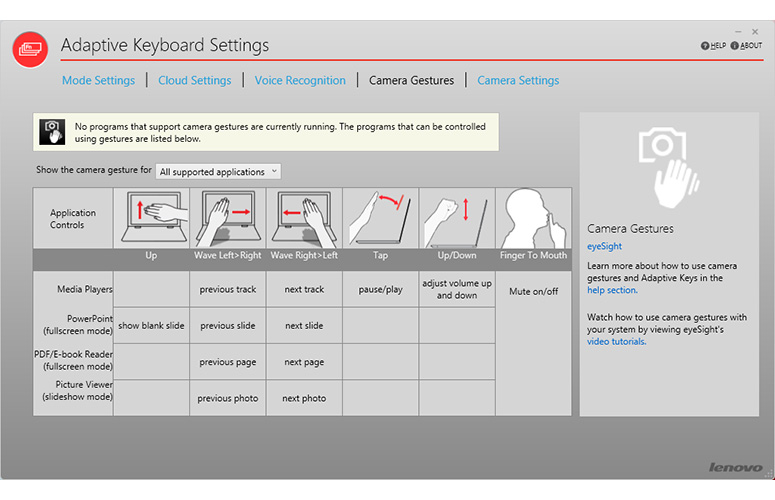Click the 'previous page' cell
This screenshot has height=500, width=775.
tap(228, 362)
